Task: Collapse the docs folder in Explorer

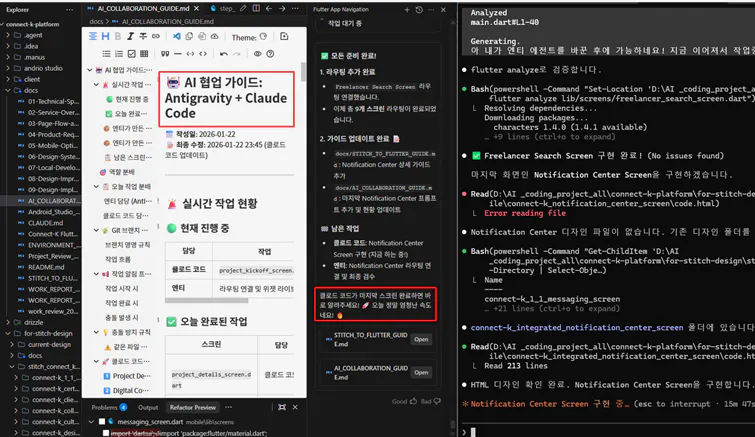Action: [x=8, y=90]
